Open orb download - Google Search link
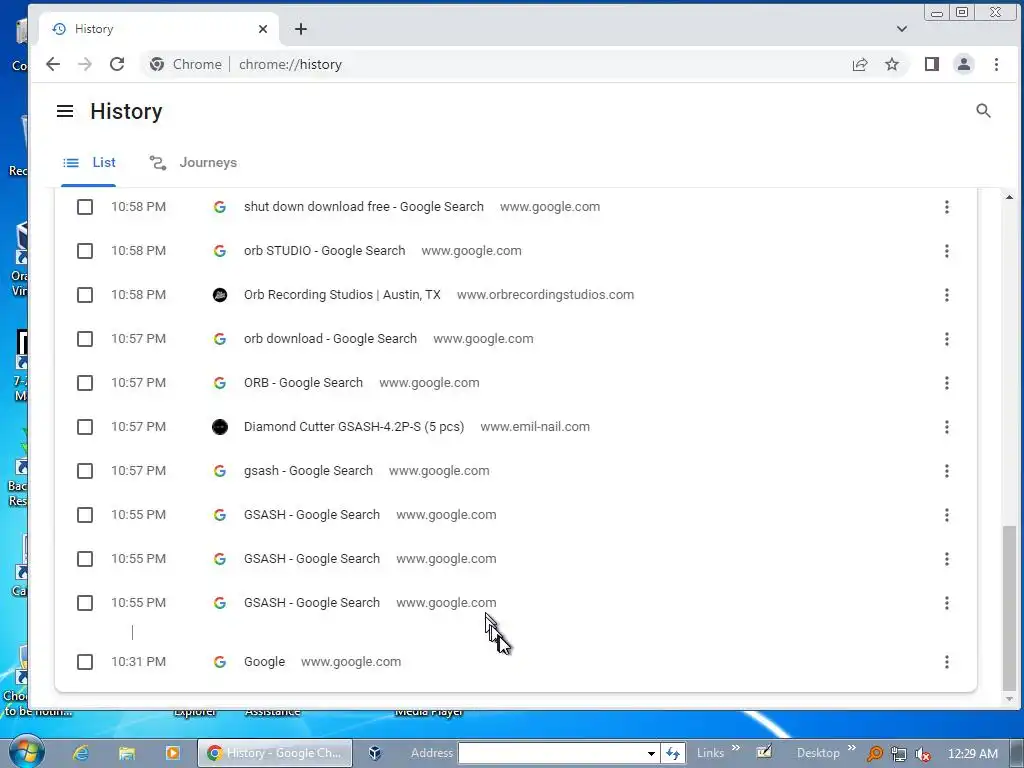The image size is (1024, 768). [330, 339]
